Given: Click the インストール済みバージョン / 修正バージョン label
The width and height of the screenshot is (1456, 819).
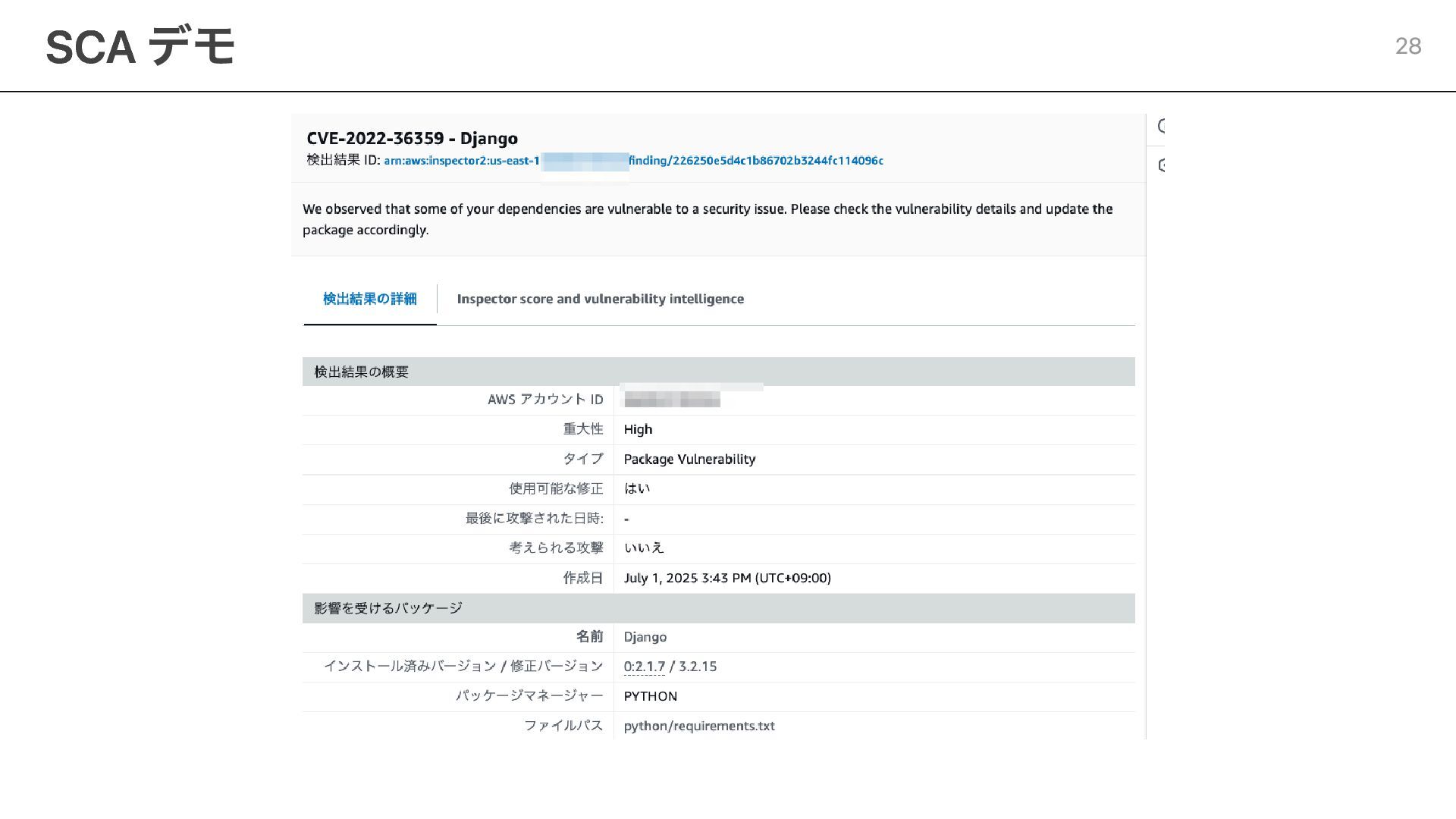Looking at the screenshot, I should [463, 667].
